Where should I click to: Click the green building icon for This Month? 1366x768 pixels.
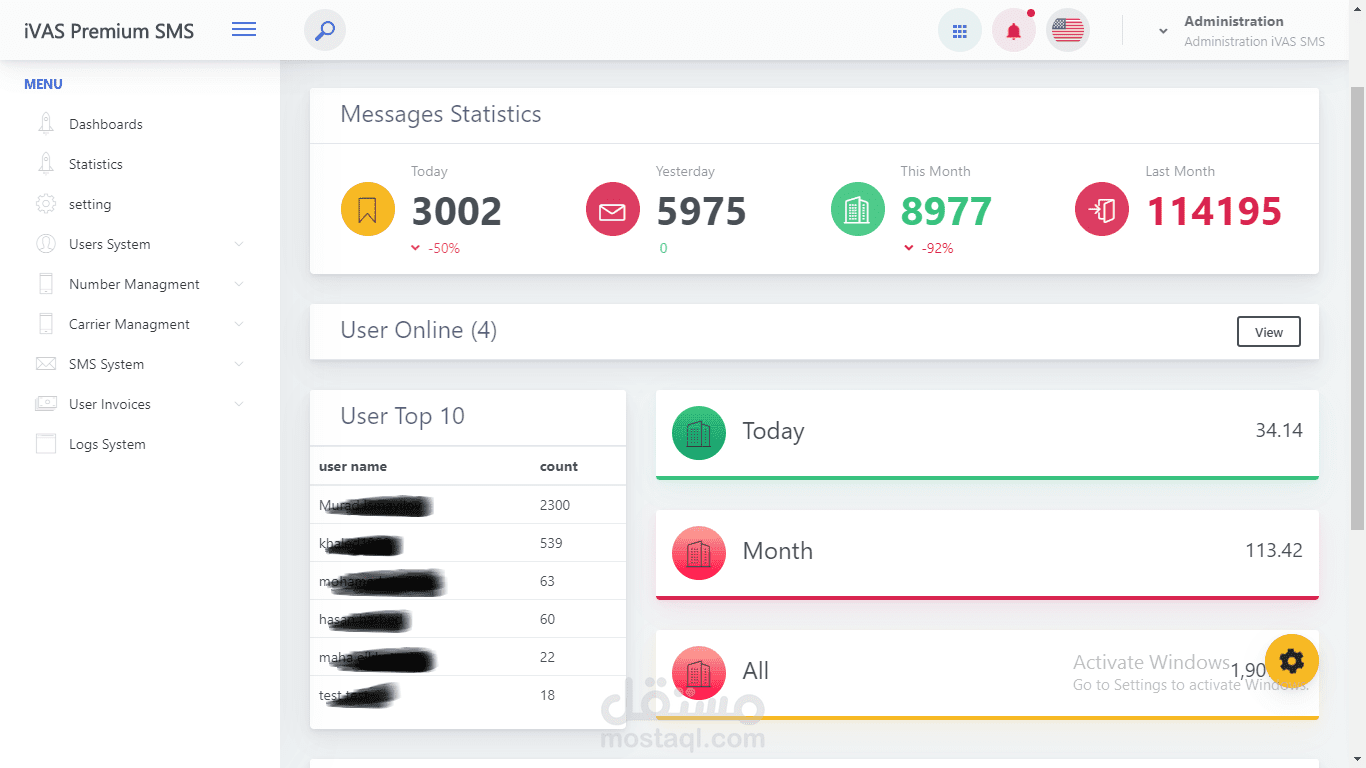point(857,210)
